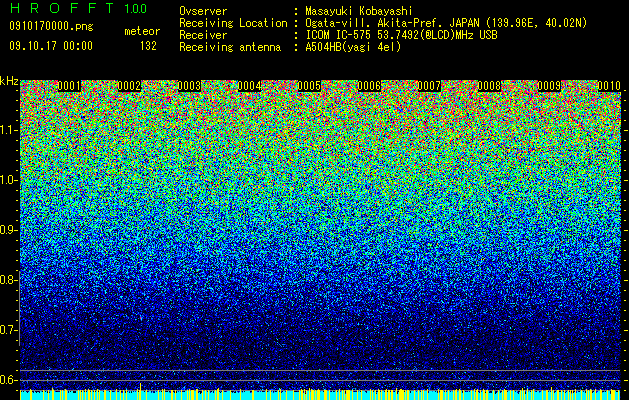Click the 09.10.17 00:00 timestamp
Viewport: 629px width, 400px height.
click(x=51, y=46)
